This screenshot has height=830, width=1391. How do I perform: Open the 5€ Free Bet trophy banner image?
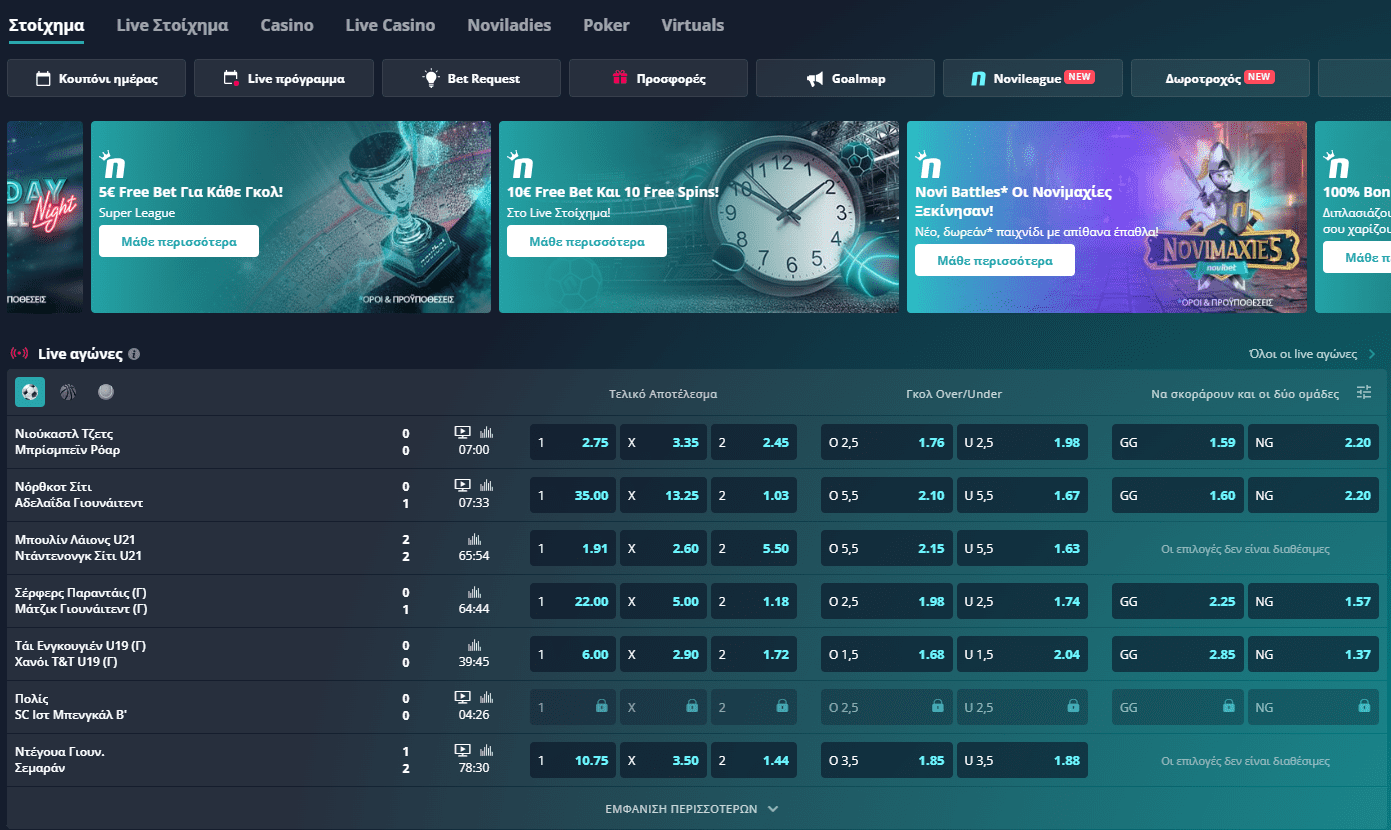291,217
